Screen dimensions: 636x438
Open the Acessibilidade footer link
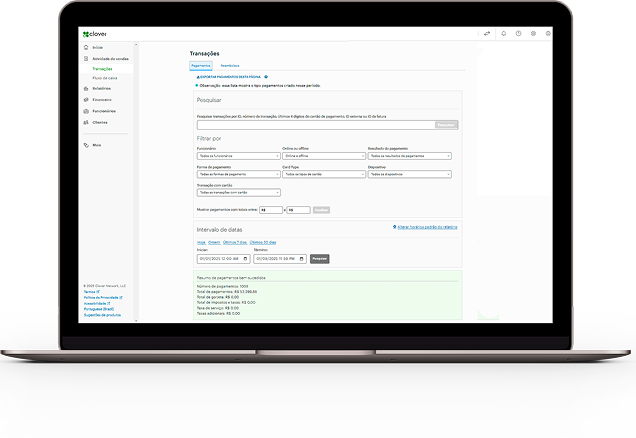[97, 303]
